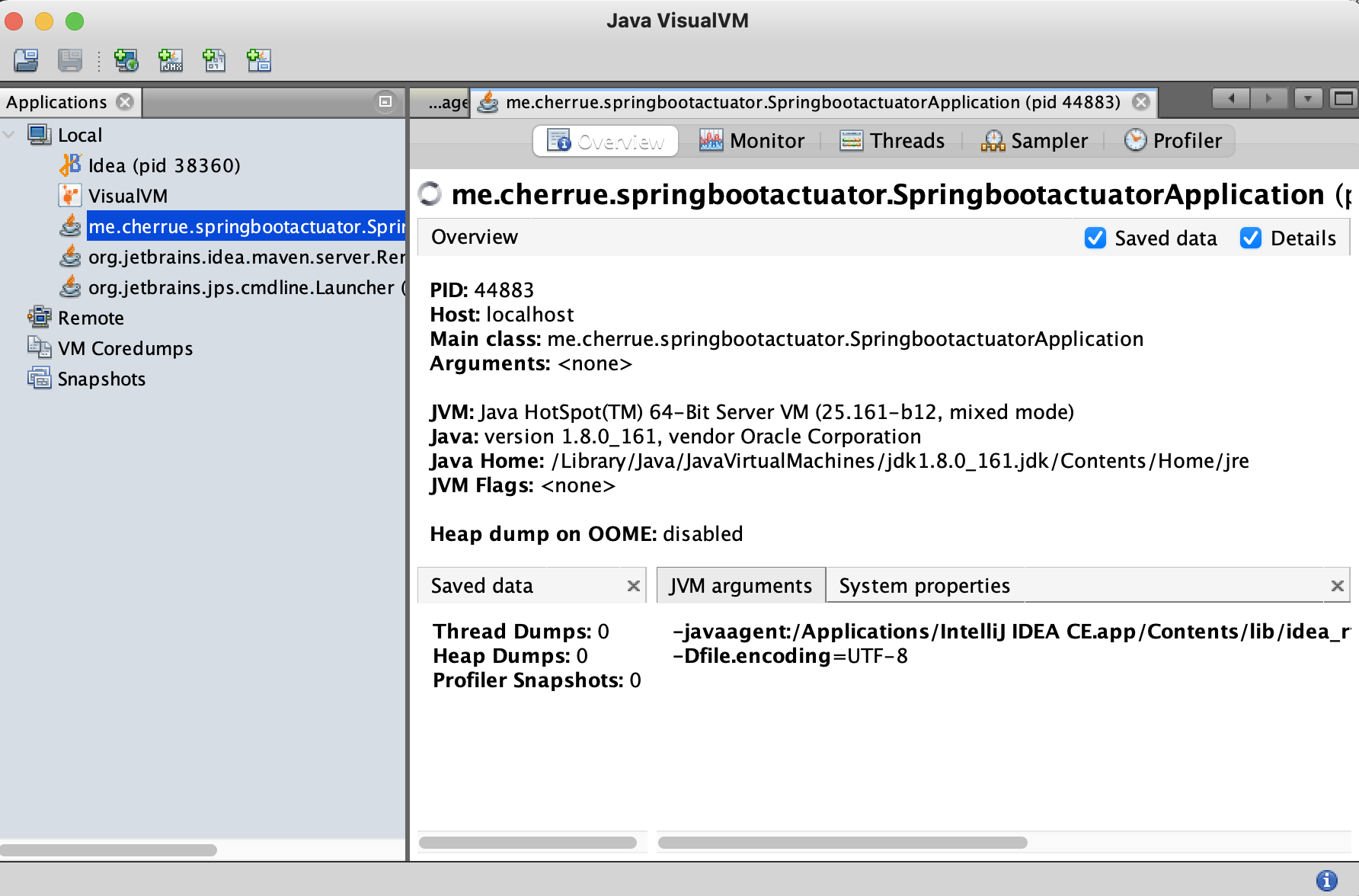Select the JVM arguments tab

click(741, 585)
